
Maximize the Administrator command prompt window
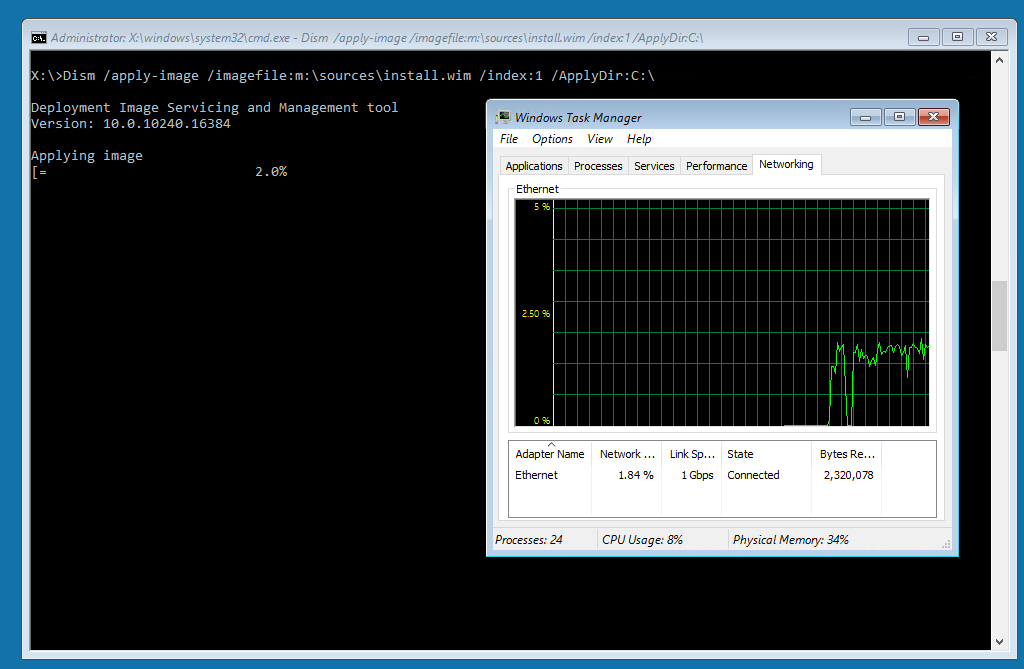point(957,37)
